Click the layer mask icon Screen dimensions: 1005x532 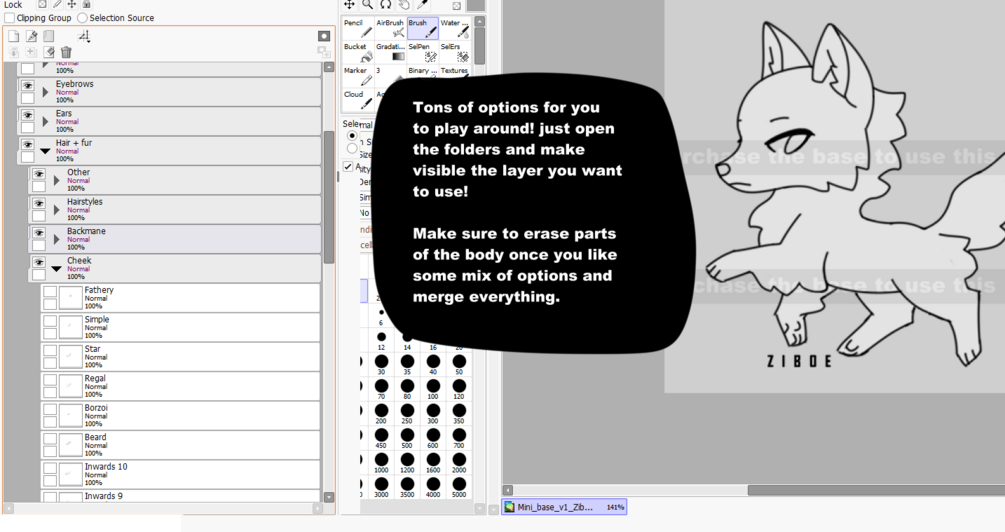coord(324,36)
